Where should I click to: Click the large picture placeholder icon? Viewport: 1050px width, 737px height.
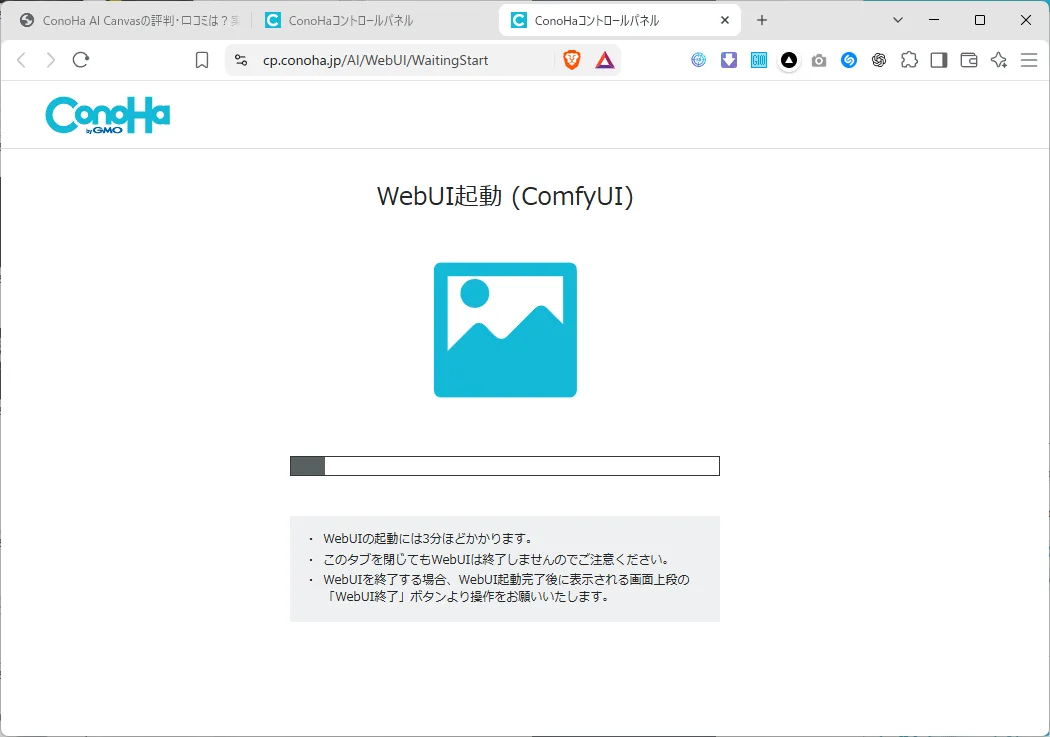[506, 330]
